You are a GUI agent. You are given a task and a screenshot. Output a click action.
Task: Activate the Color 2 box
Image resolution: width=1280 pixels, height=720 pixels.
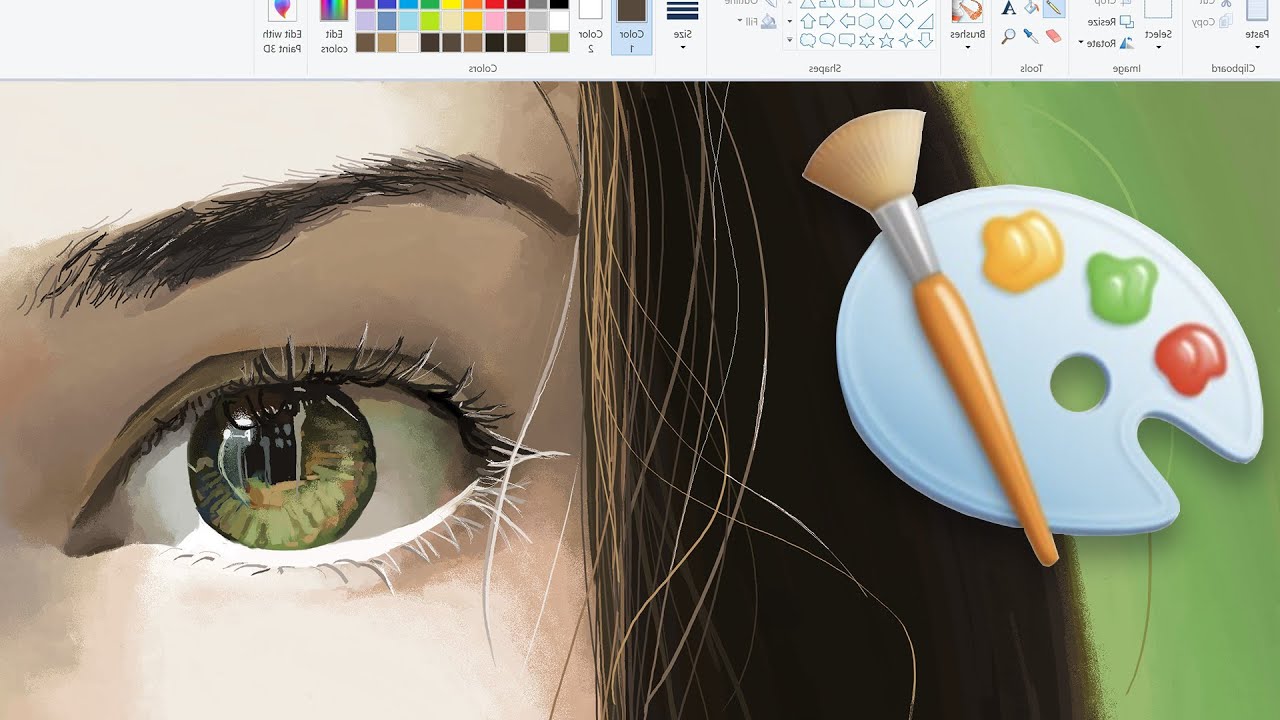pos(590,27)
